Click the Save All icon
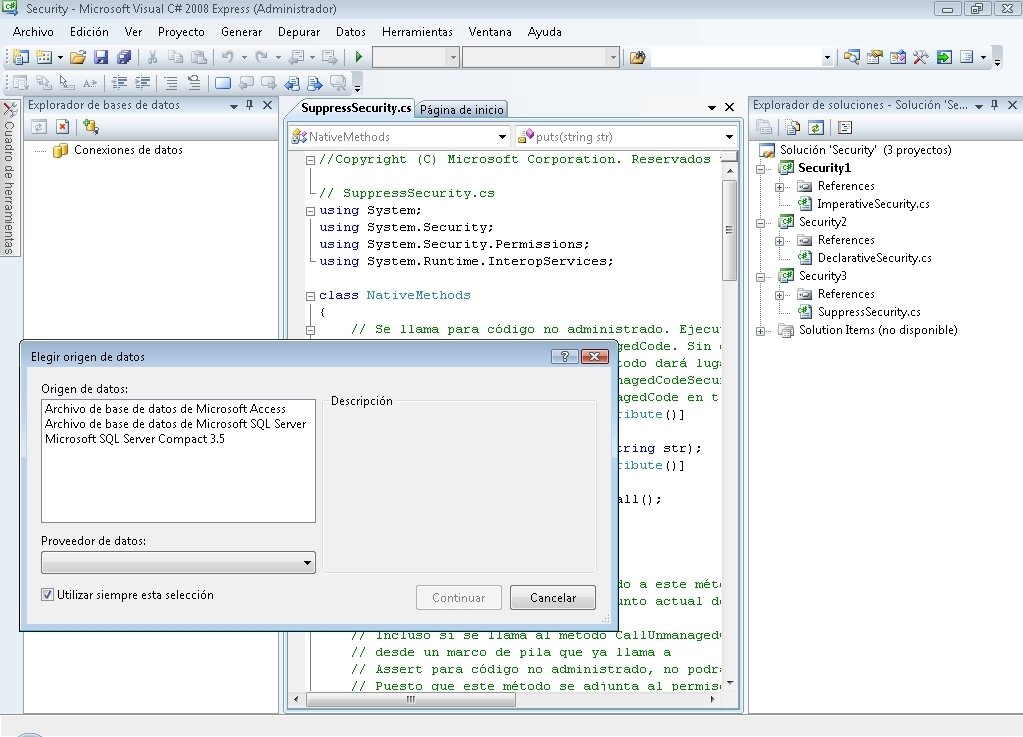 (123, 57)
